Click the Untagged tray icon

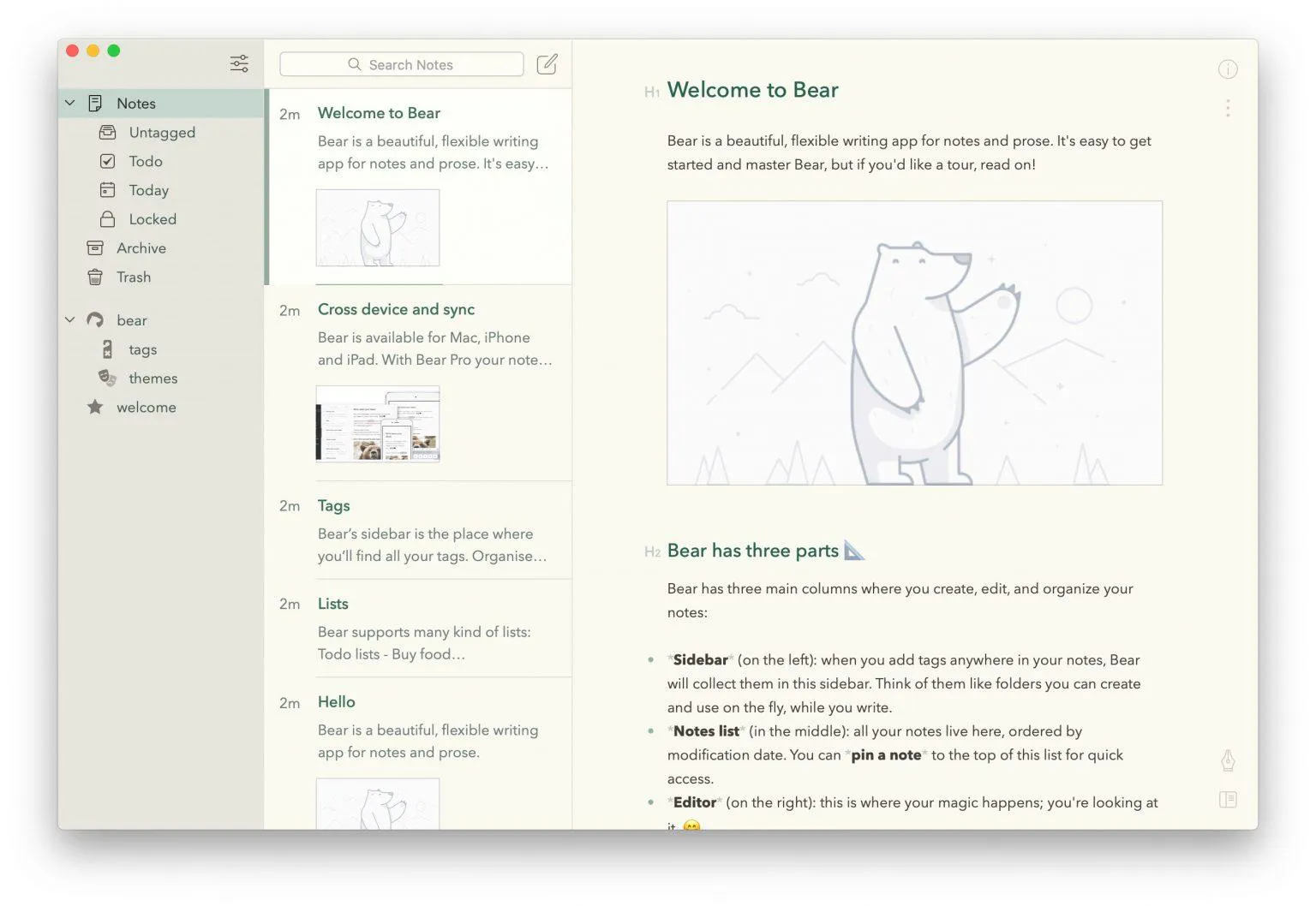tap(107, 133)
